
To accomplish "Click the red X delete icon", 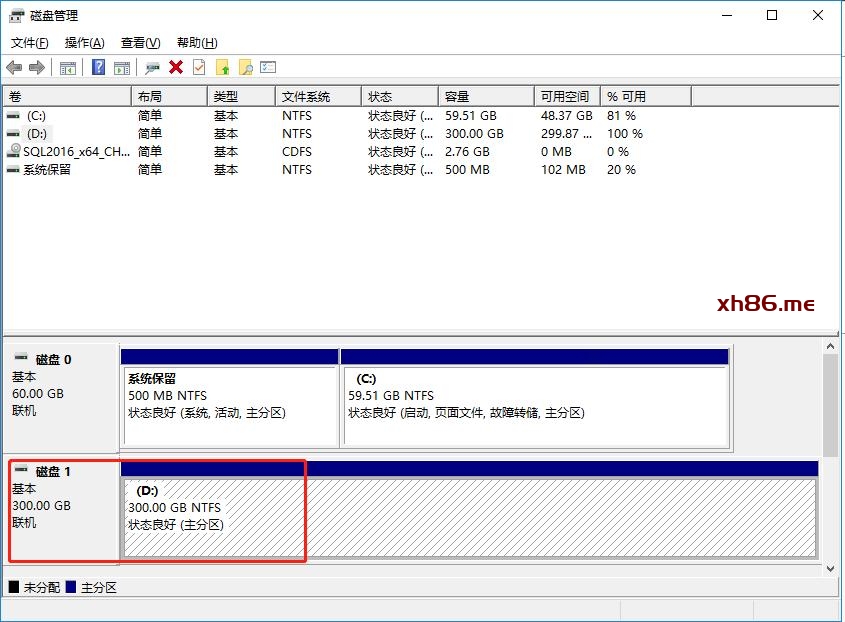I will pos(176,67).
